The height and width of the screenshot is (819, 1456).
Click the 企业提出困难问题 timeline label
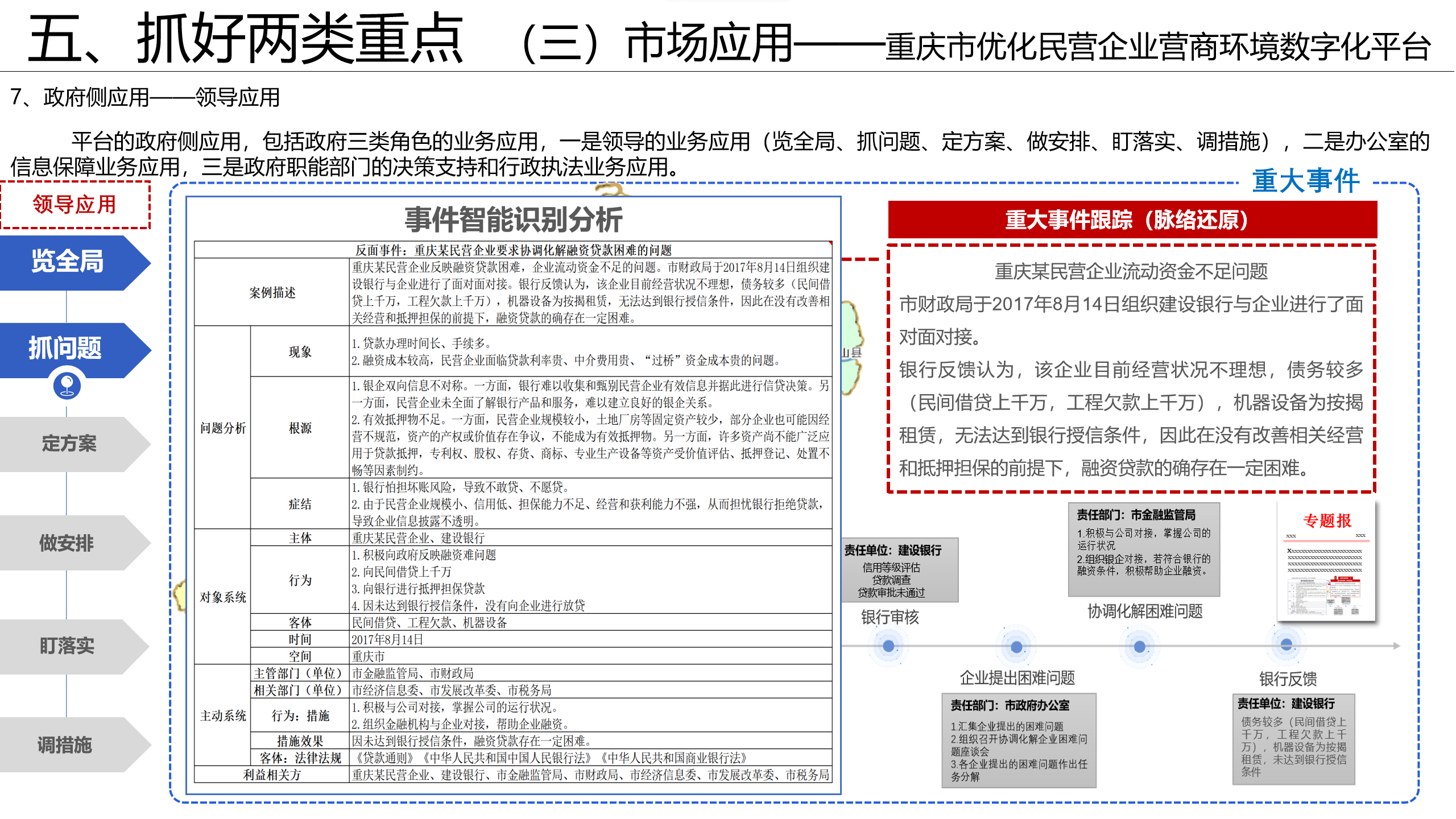tap(1017, 677)
